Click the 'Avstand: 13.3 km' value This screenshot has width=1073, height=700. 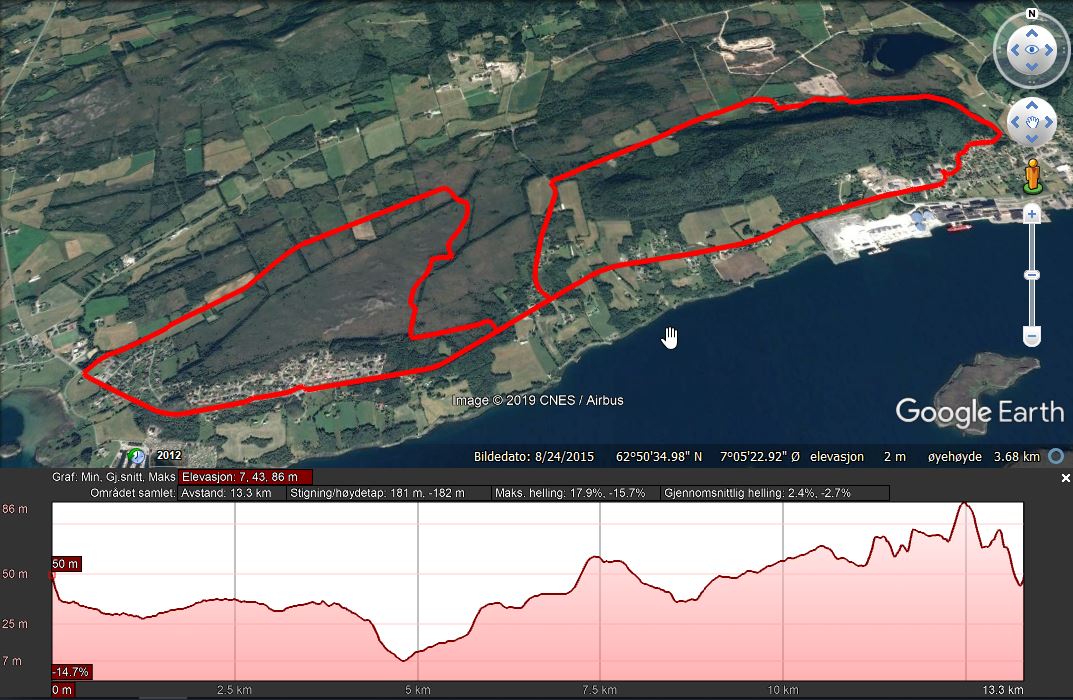click(x=231, y=493)
